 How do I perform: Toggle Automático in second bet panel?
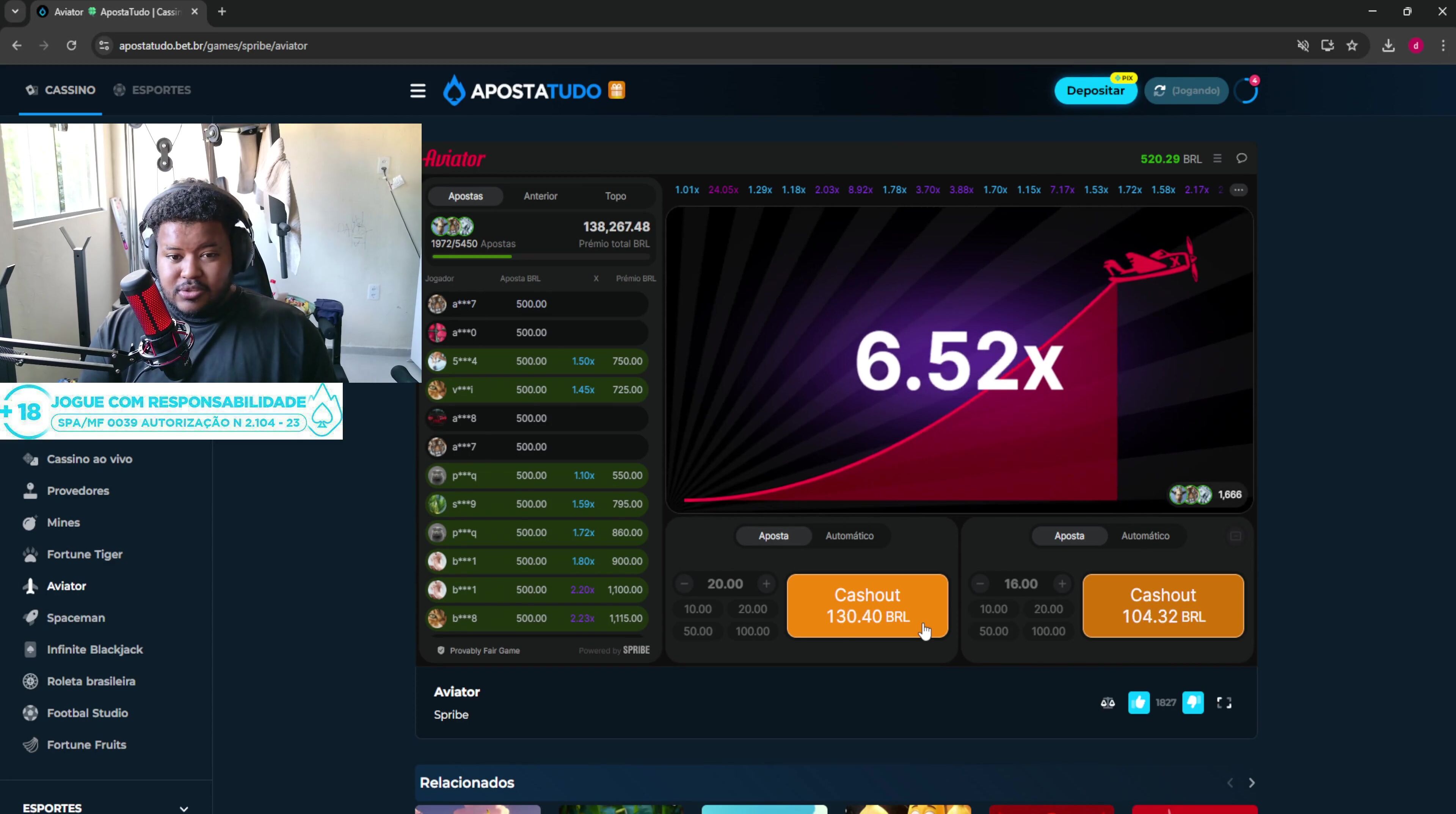pos(1145,535)
